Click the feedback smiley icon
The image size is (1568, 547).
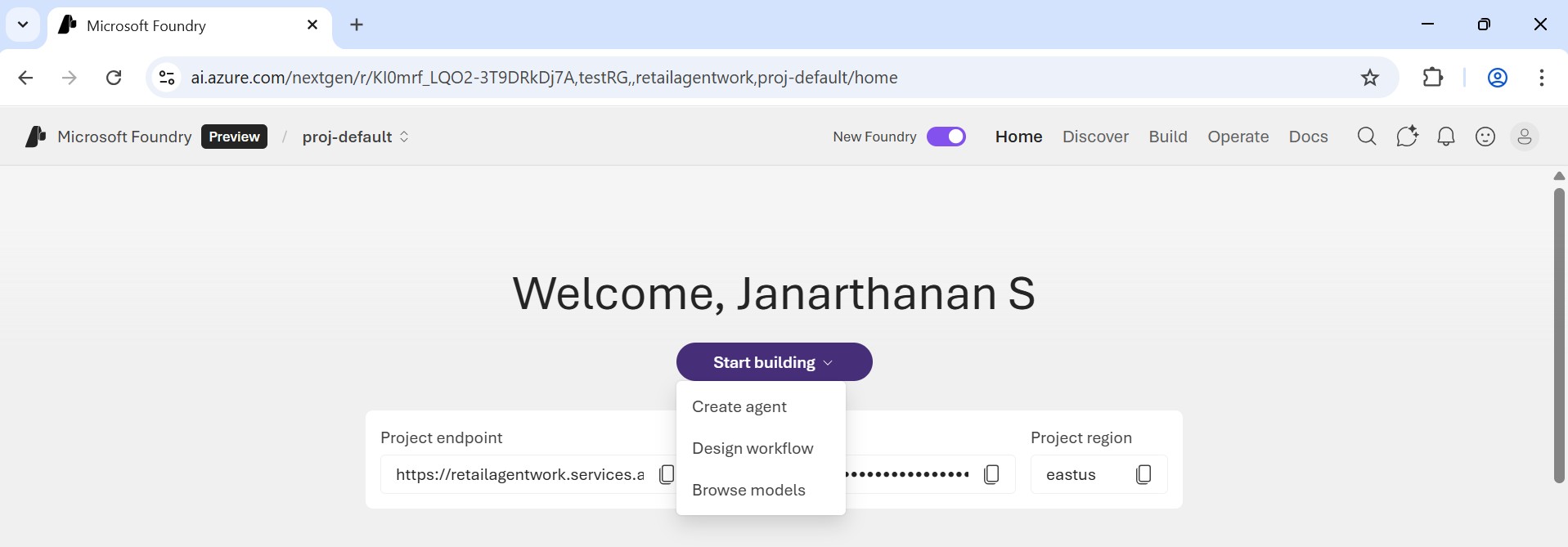pyautogui.click(x=1485, y=137)
